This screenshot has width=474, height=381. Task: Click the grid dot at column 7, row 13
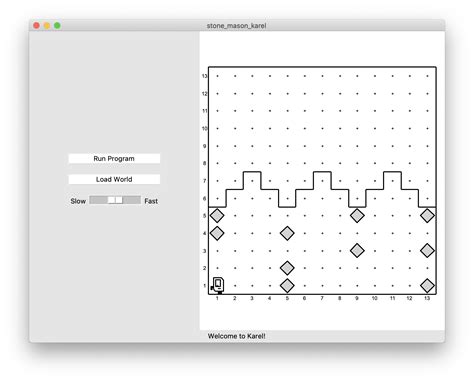click(x=322, y=76)
